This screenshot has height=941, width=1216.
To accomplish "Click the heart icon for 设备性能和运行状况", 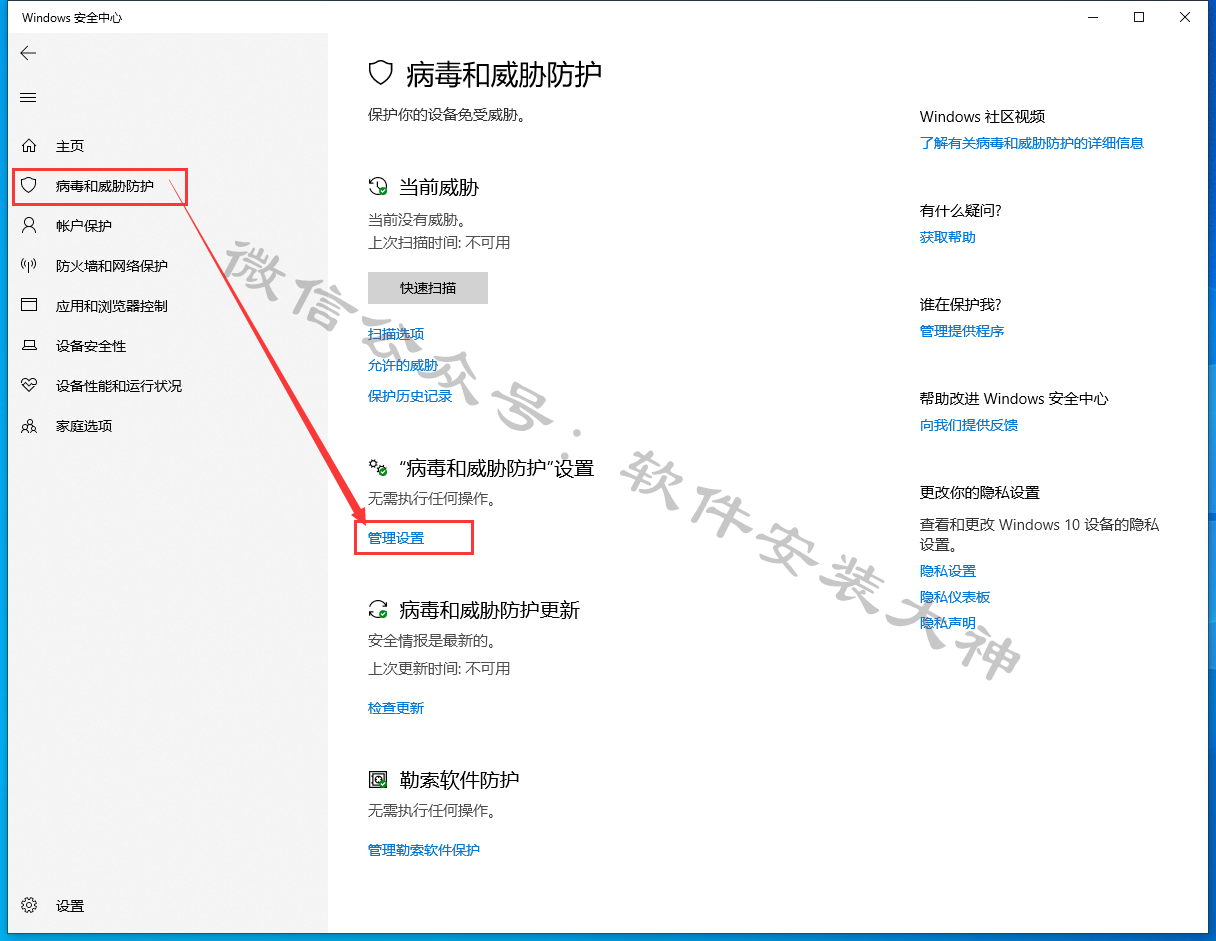I will [x=29, y=385].
